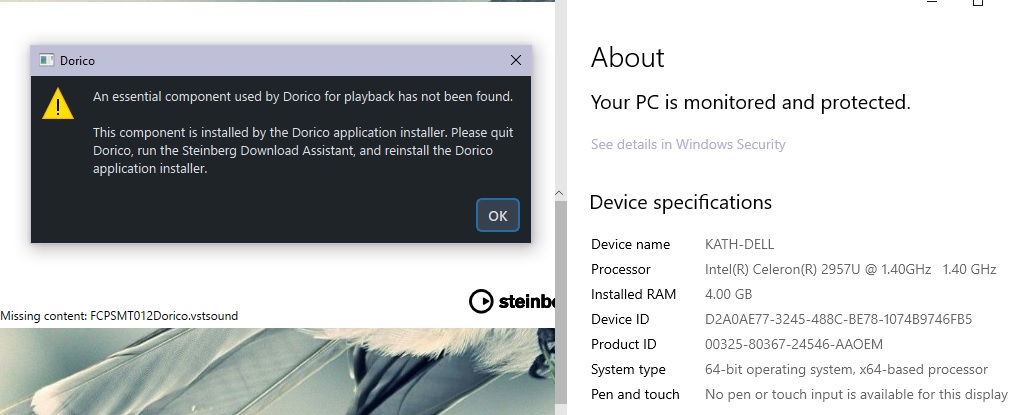The height and width of the screenshot is (415, 1015).
Task: Close the Dorico warning dialog
Action: [x=516, y=60]
